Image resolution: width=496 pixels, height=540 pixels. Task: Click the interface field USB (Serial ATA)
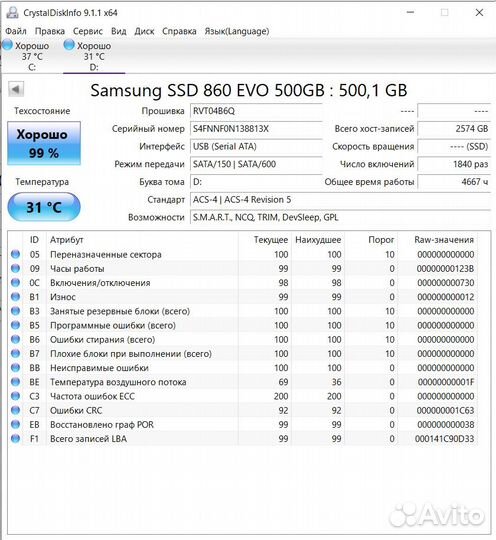tap(256, 146)
